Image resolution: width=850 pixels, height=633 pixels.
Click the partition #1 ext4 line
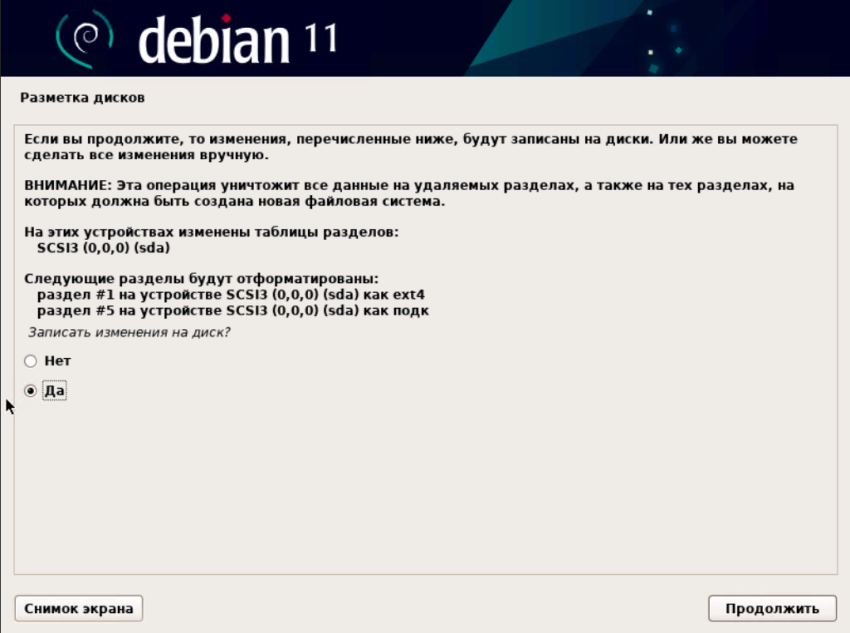[231, 295]
